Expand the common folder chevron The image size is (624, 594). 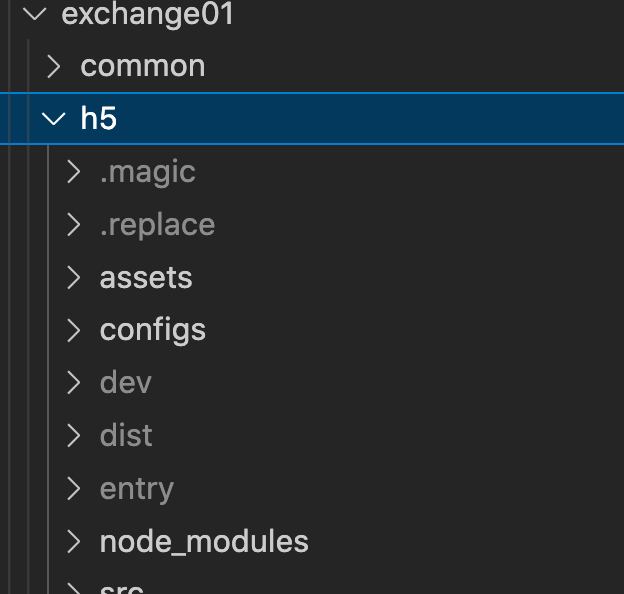[54, 66]
